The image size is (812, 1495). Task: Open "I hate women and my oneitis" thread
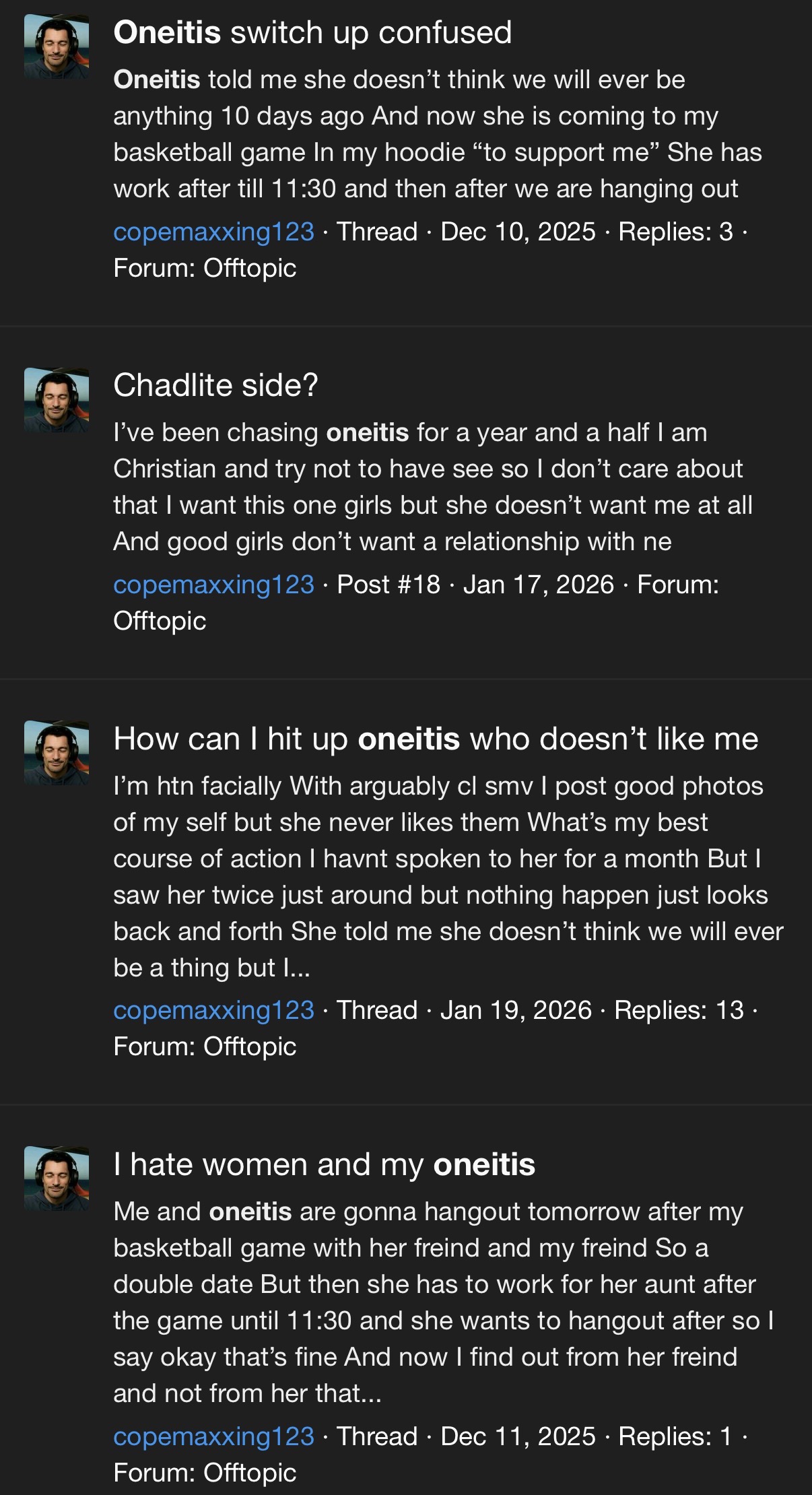(x=324, y=1164)
